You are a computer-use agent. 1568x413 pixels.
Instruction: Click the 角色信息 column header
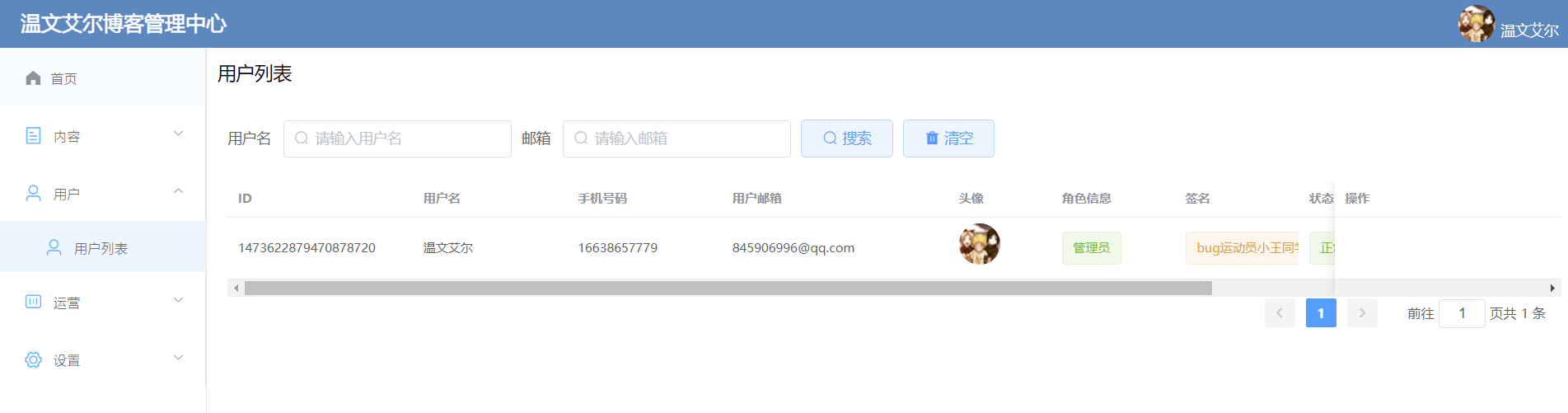pos(1087,199)
